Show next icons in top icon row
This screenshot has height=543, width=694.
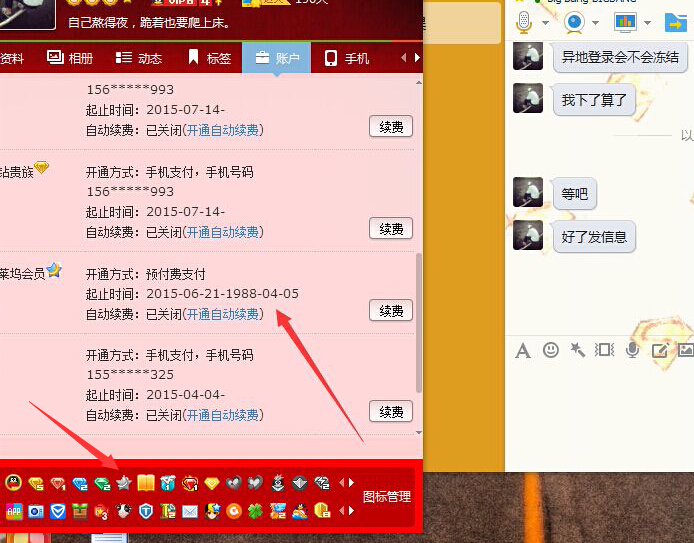coord(351,482)
